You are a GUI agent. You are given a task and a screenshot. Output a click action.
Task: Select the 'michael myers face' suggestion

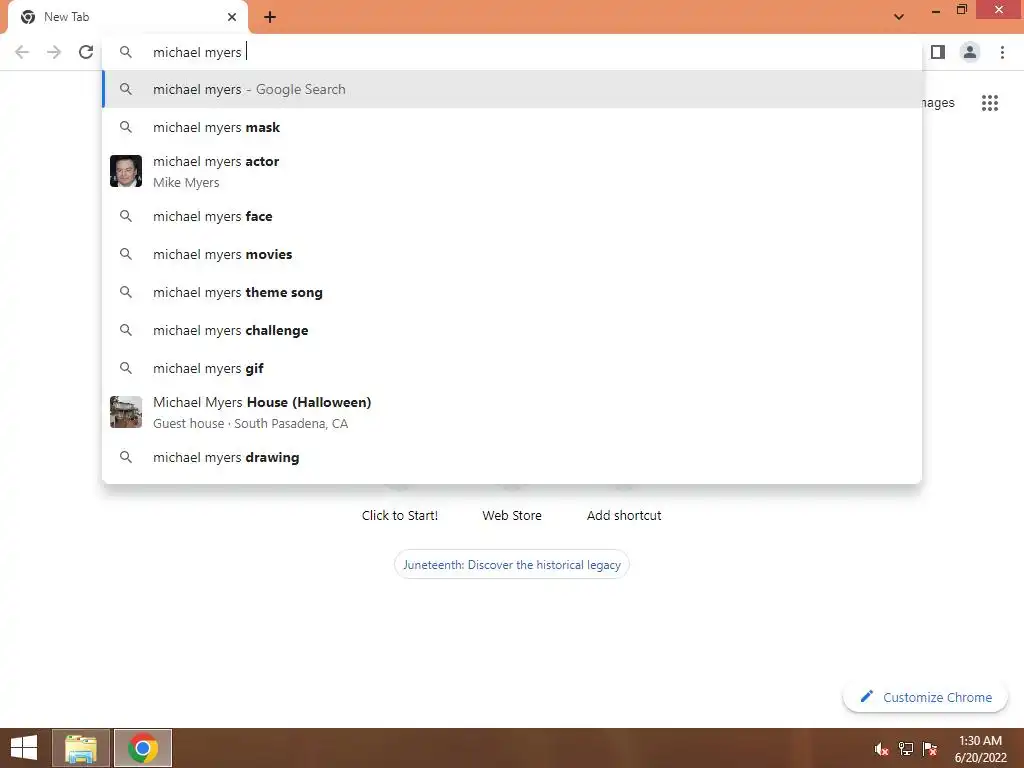click(x=512, y=216)
